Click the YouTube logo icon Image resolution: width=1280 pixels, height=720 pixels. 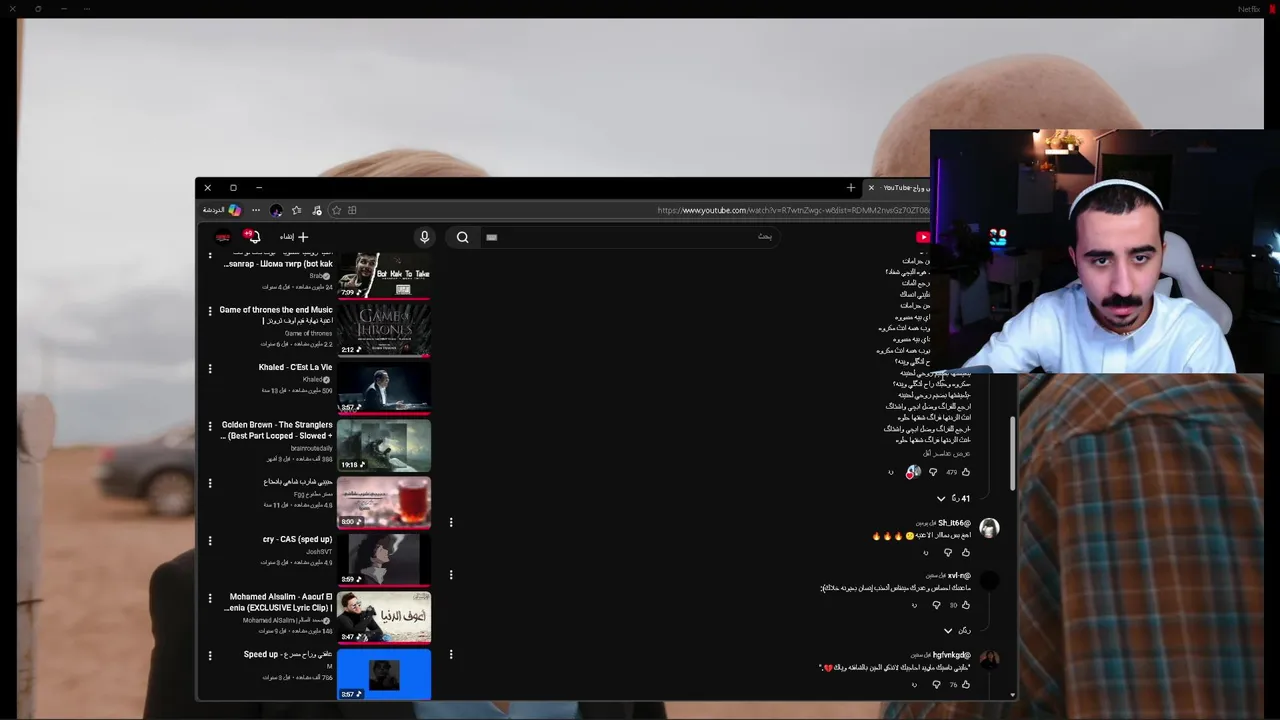click(922, 237)
